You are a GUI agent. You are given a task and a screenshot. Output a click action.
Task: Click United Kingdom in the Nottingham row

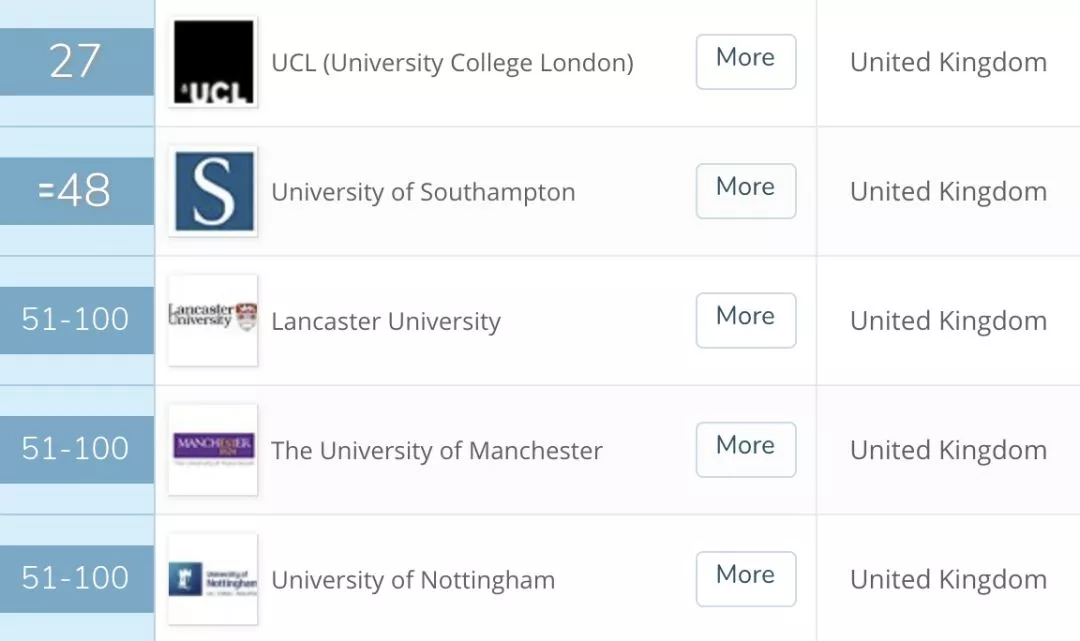tap(948, 580)
